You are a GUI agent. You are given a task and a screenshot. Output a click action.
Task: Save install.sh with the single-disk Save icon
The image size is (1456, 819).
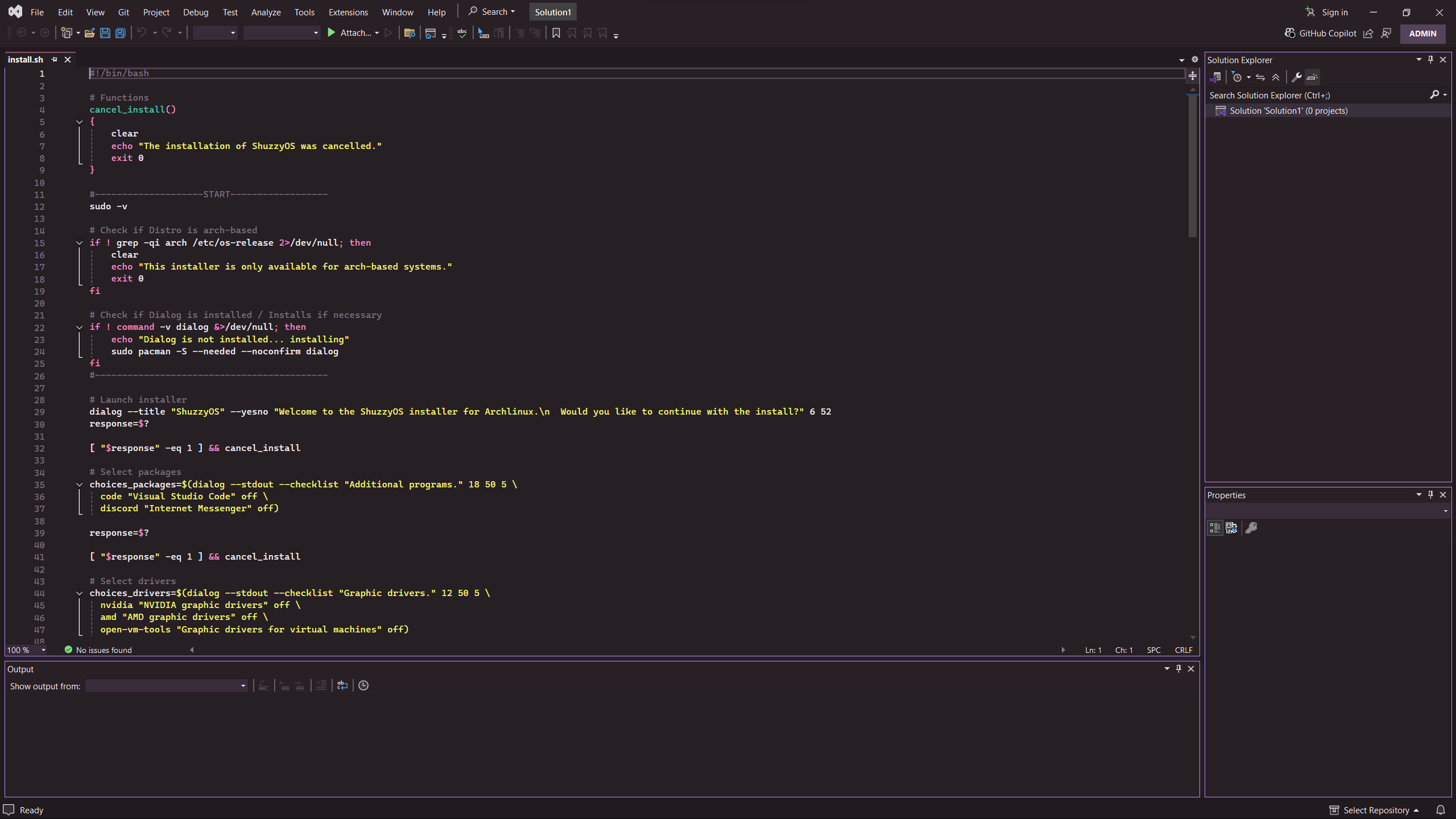pos(105,33)
